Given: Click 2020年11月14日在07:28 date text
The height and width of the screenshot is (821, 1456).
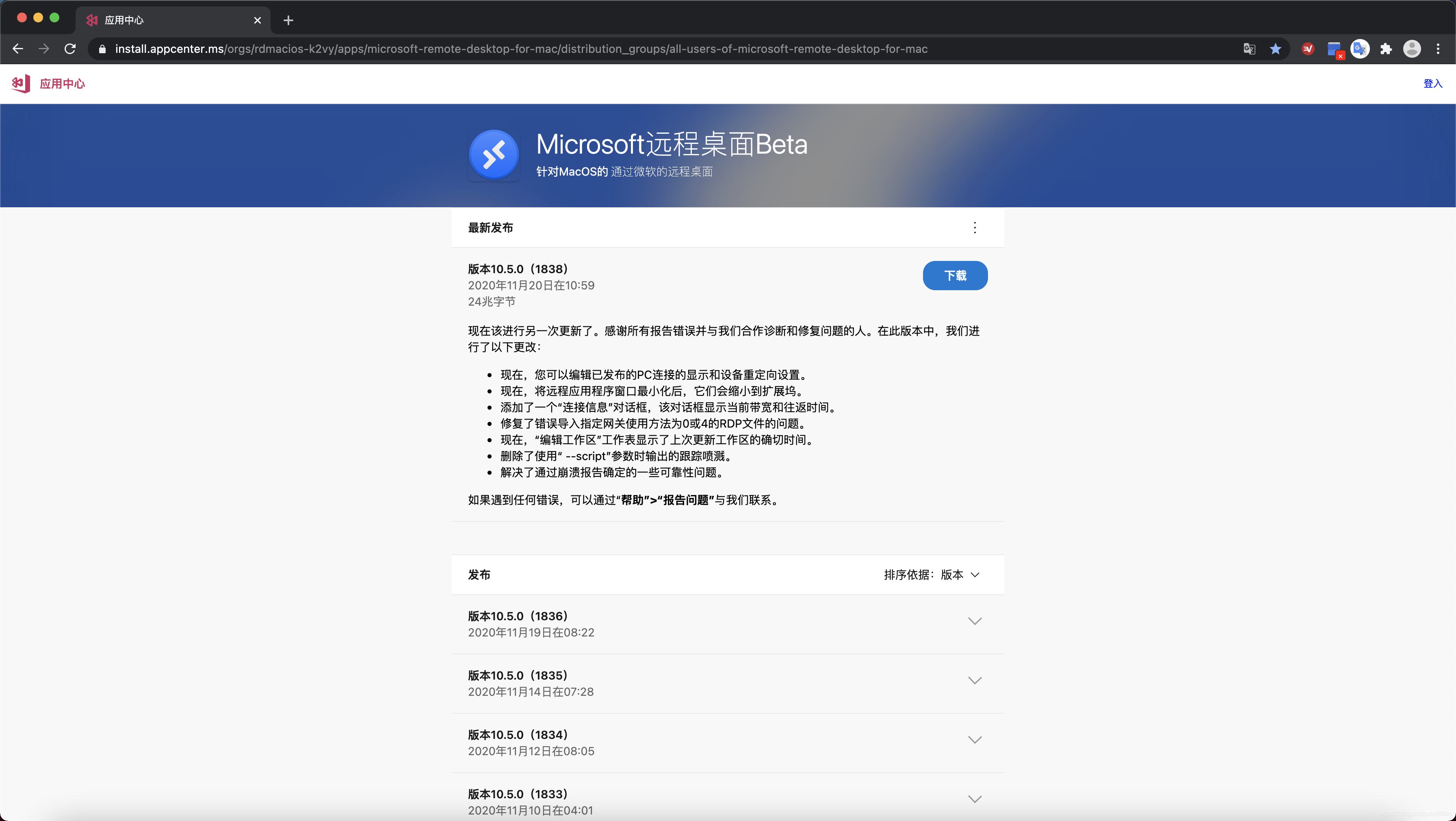Looking at the screenshot, I should 531,692.
